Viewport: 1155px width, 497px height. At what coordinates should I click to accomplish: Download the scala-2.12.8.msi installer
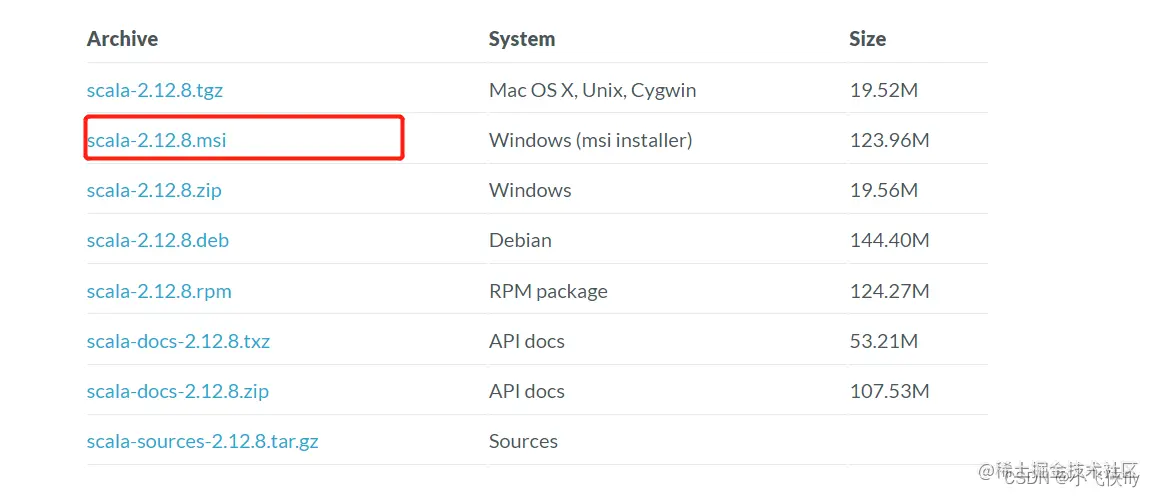[157, 140]
